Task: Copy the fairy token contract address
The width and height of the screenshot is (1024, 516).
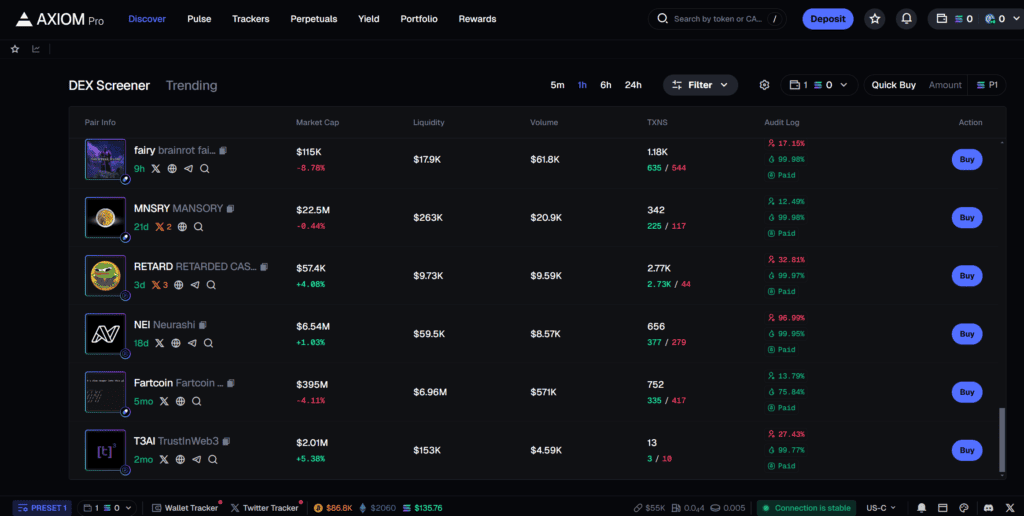Action: point(223,150)
